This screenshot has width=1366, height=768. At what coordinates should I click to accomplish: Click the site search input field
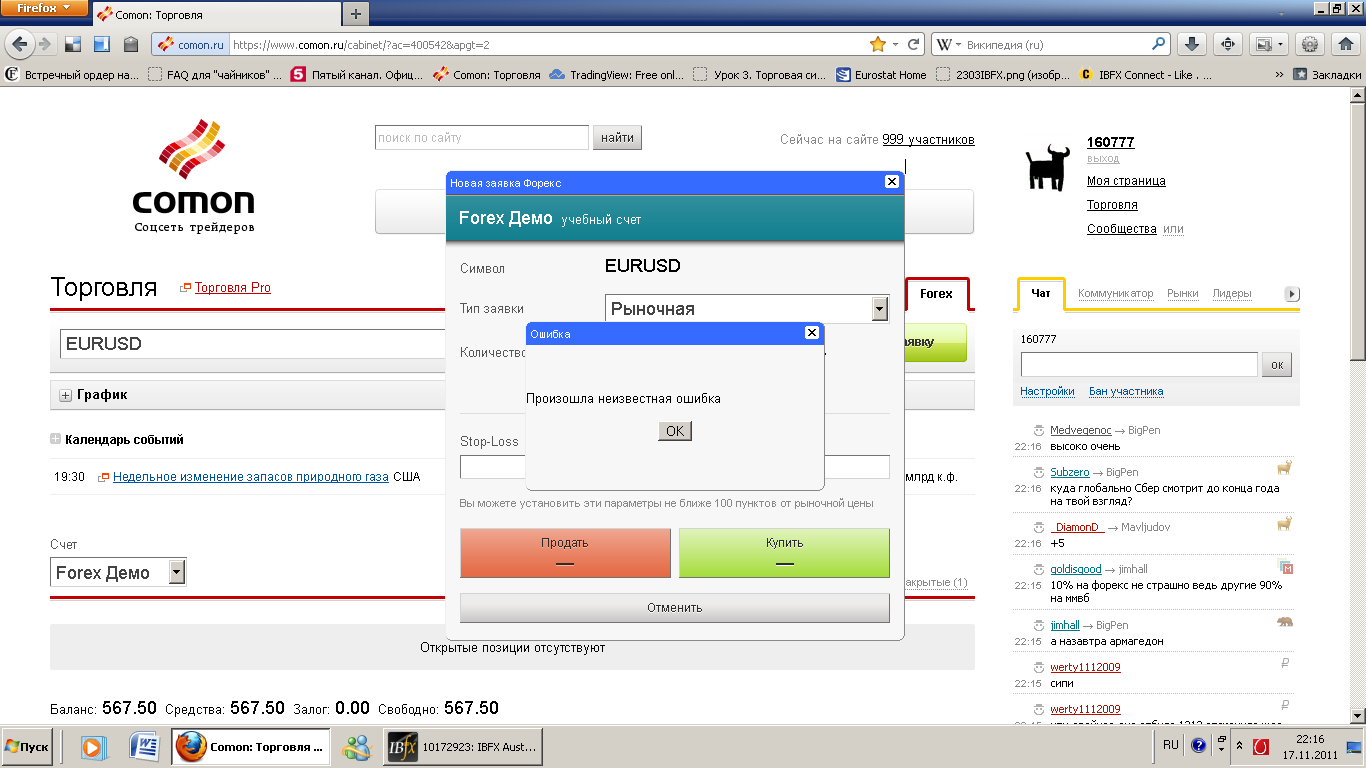pyautogui.click(x=482, y=138)
